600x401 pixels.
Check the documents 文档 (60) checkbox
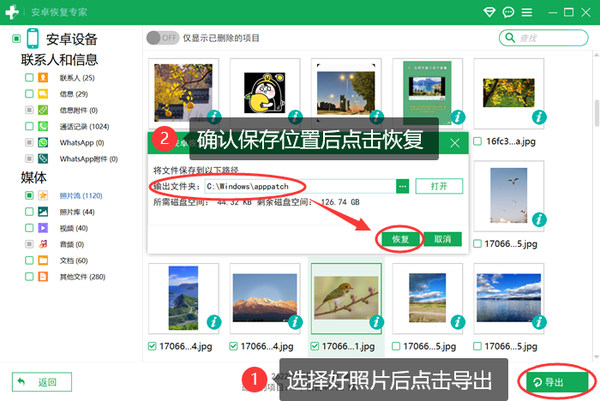point(29,261)
